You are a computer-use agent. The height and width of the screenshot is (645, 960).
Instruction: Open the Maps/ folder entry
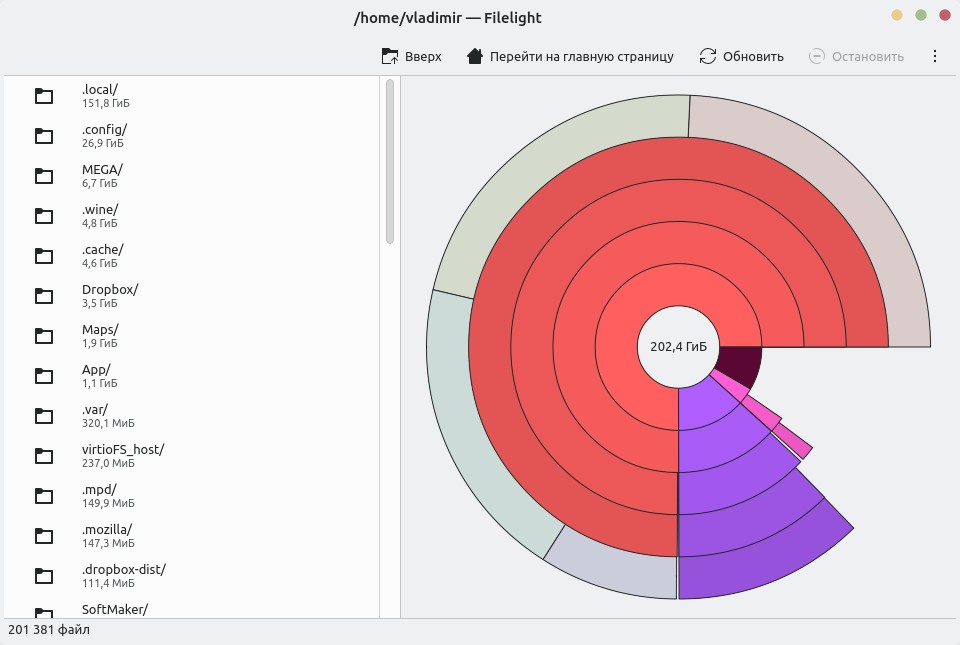[x=100, y=335]
